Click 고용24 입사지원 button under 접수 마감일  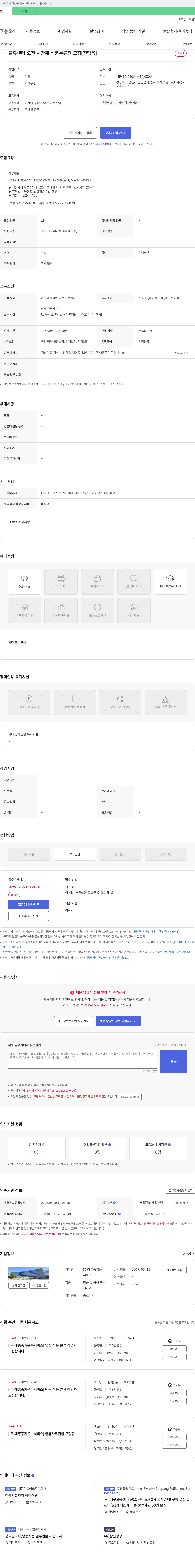29,905
